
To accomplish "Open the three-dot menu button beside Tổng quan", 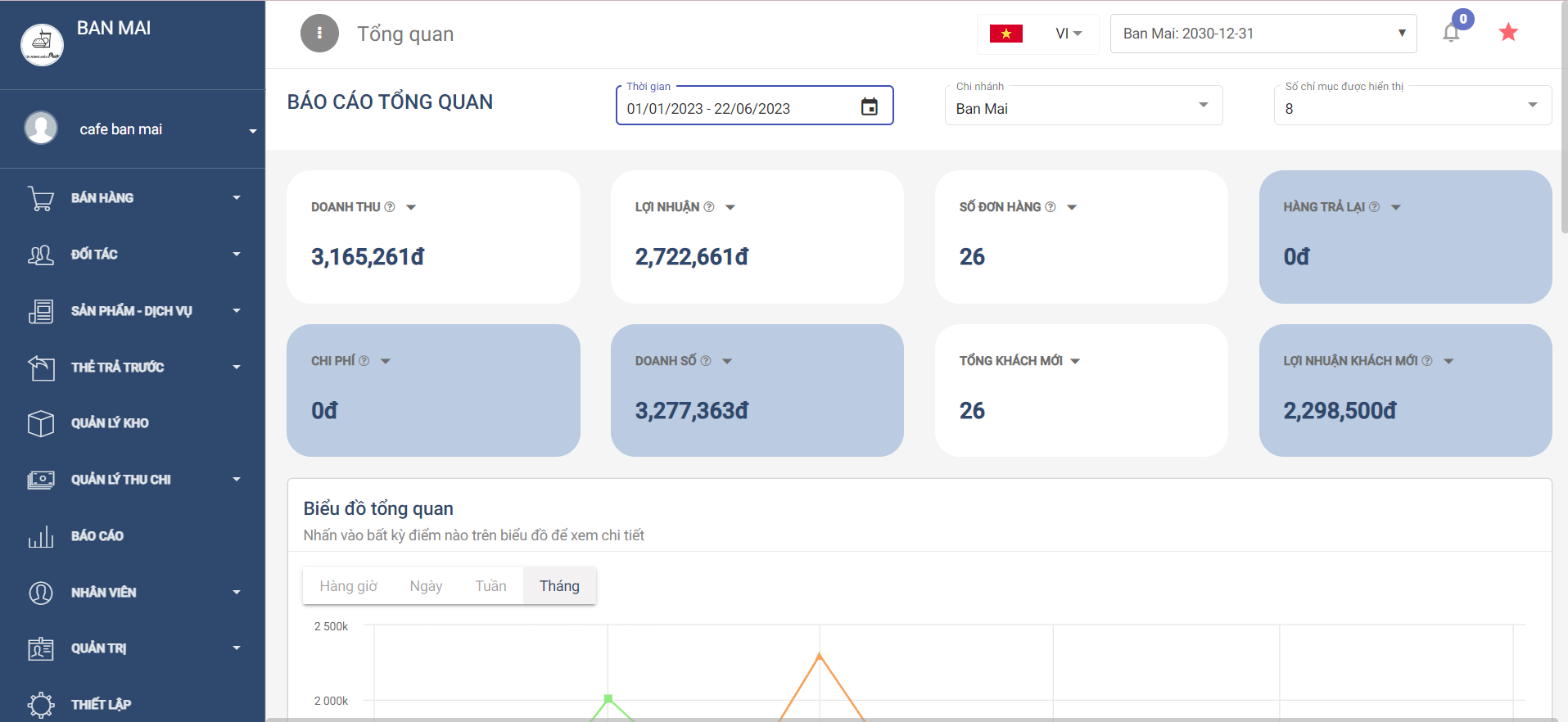I will (319, 34).
